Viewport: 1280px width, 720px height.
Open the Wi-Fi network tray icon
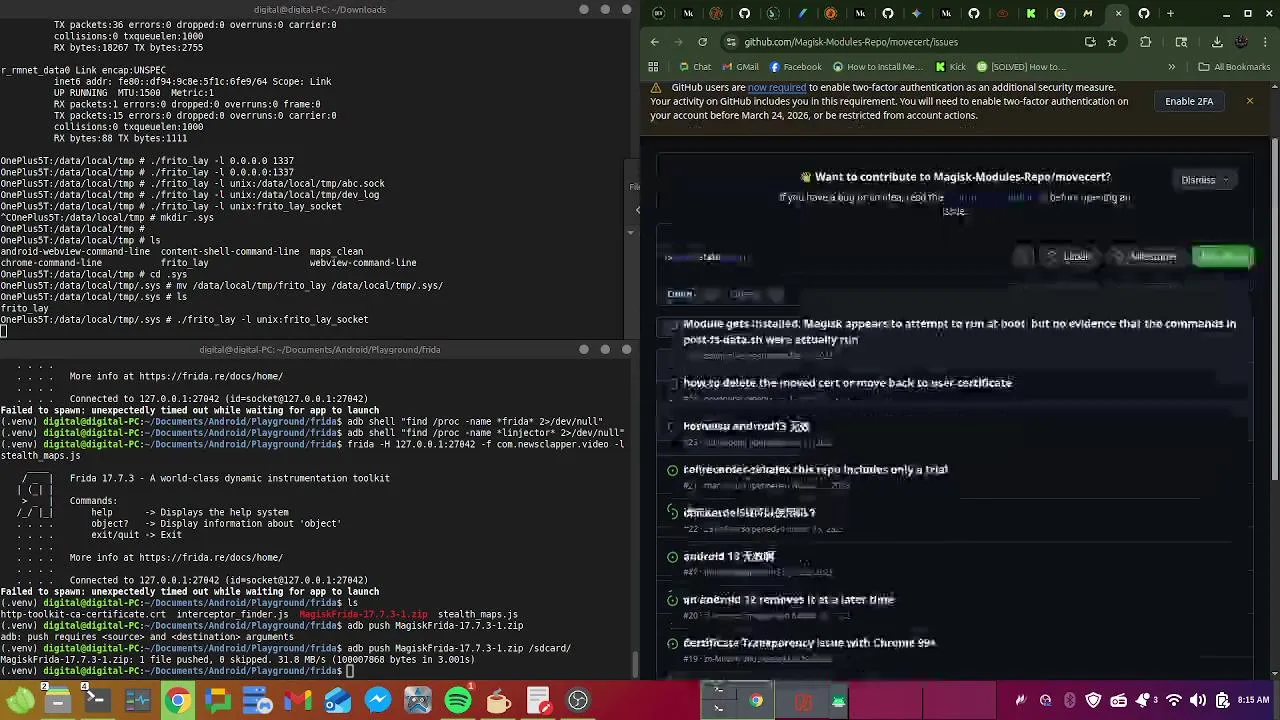click(1174, 701)
